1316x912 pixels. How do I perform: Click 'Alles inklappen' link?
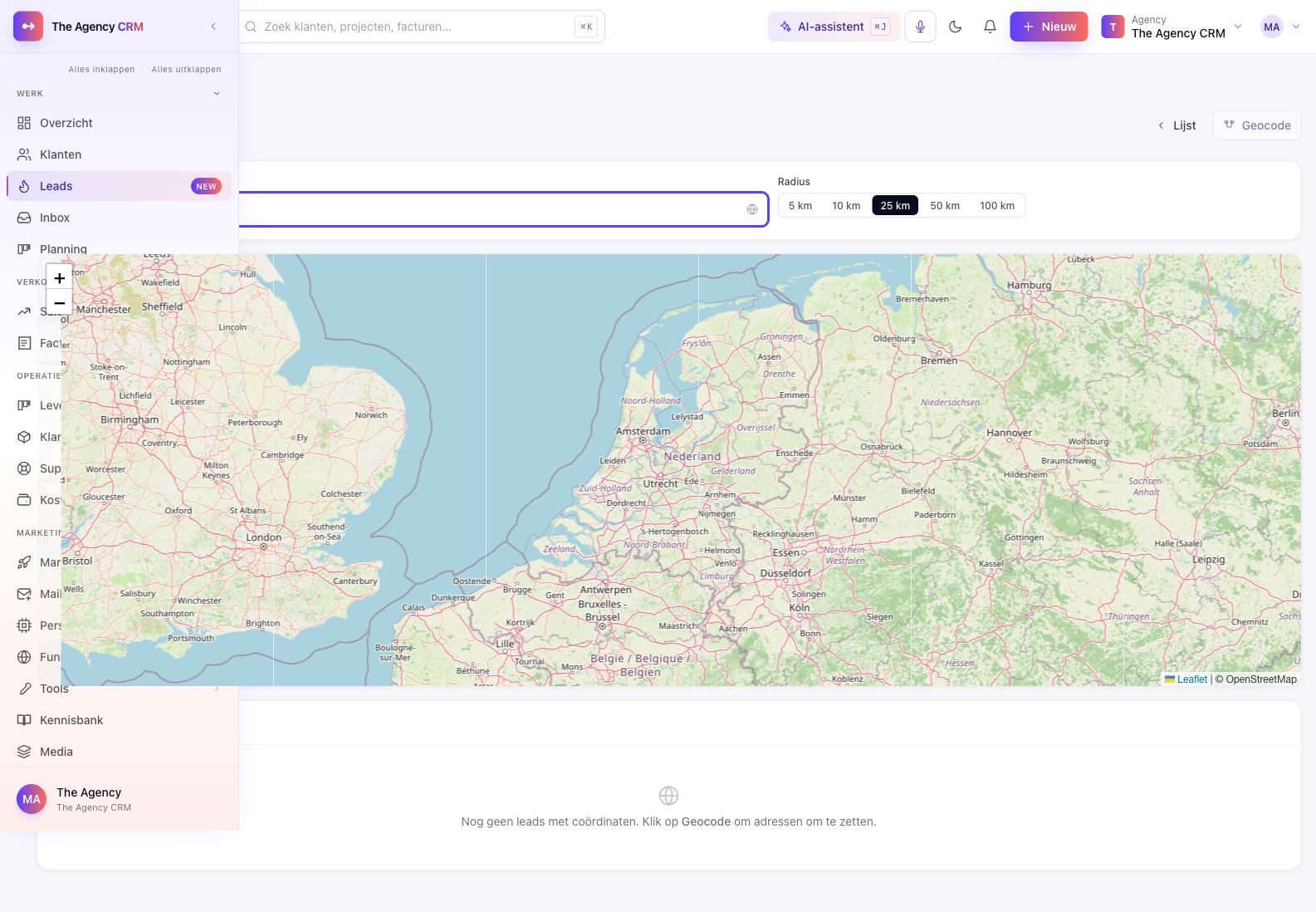coord(101,70)
